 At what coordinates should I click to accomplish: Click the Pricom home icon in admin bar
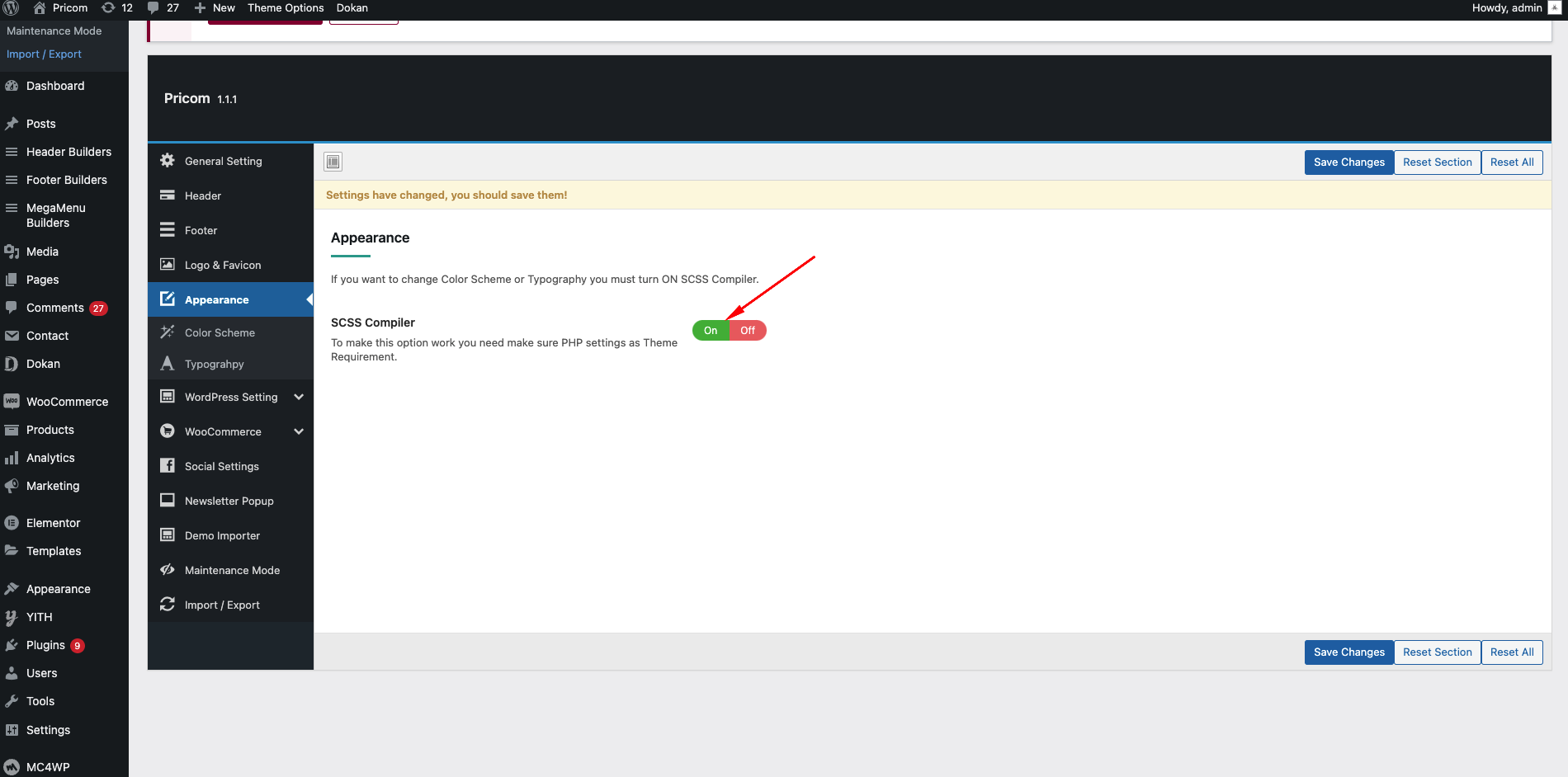coord(40,8)
